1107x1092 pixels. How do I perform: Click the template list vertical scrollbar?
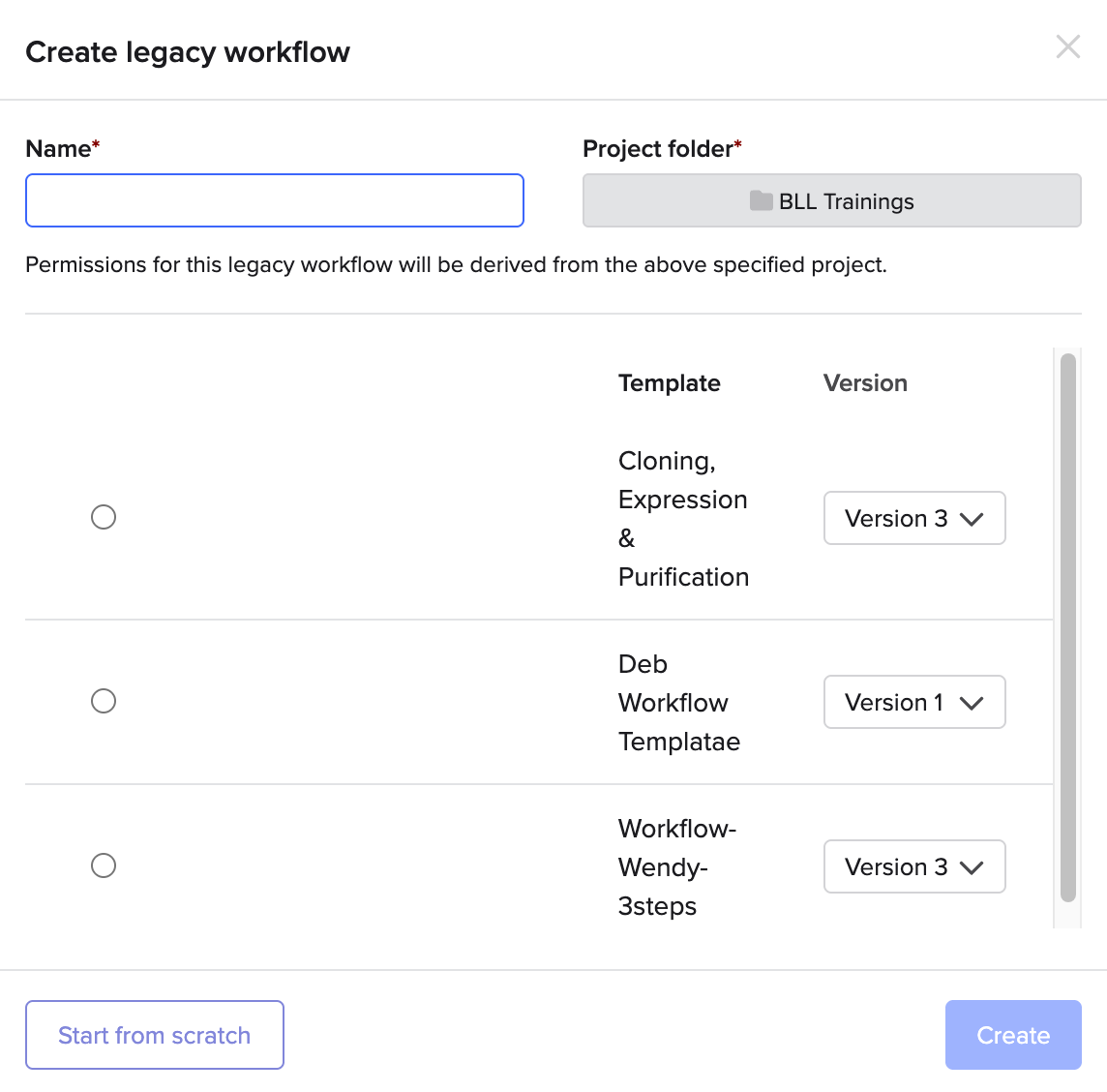click(1067, 627)
